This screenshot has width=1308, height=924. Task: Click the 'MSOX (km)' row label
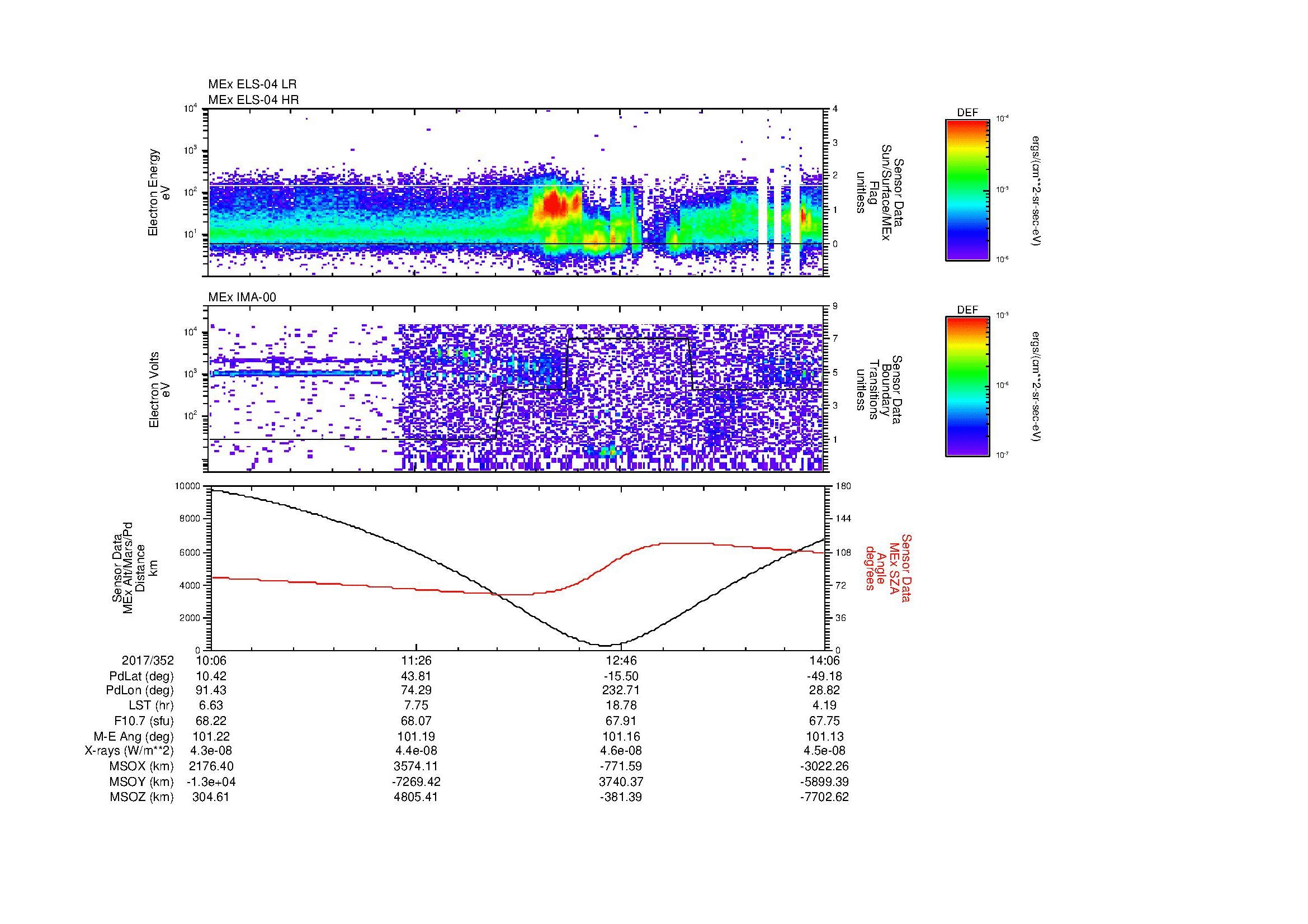pos(142,766)
